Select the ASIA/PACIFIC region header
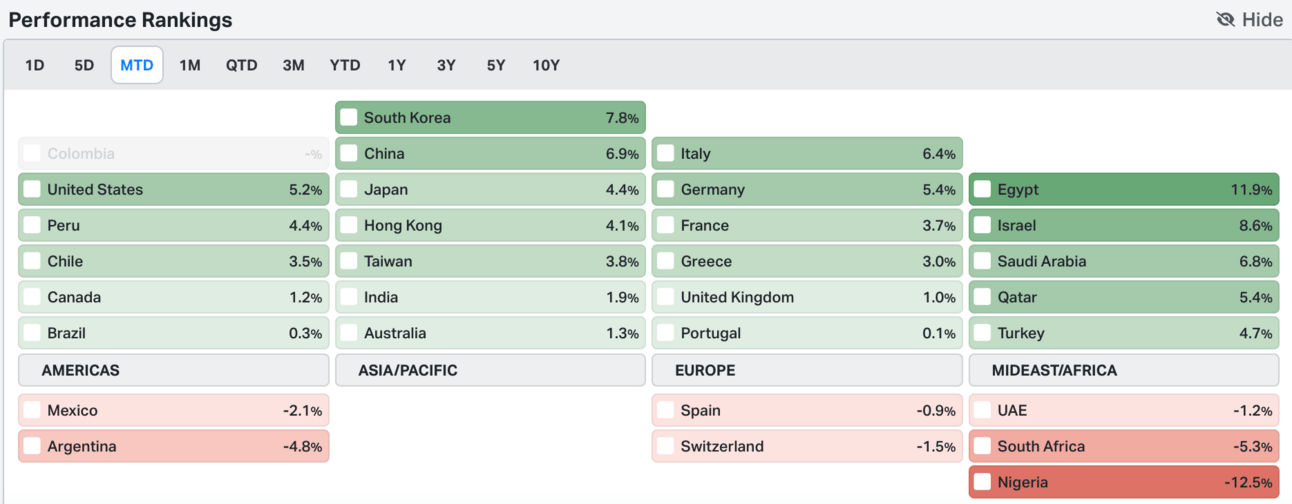The width and height of the screenshot is (1292, 504). (x=490, y=370)
